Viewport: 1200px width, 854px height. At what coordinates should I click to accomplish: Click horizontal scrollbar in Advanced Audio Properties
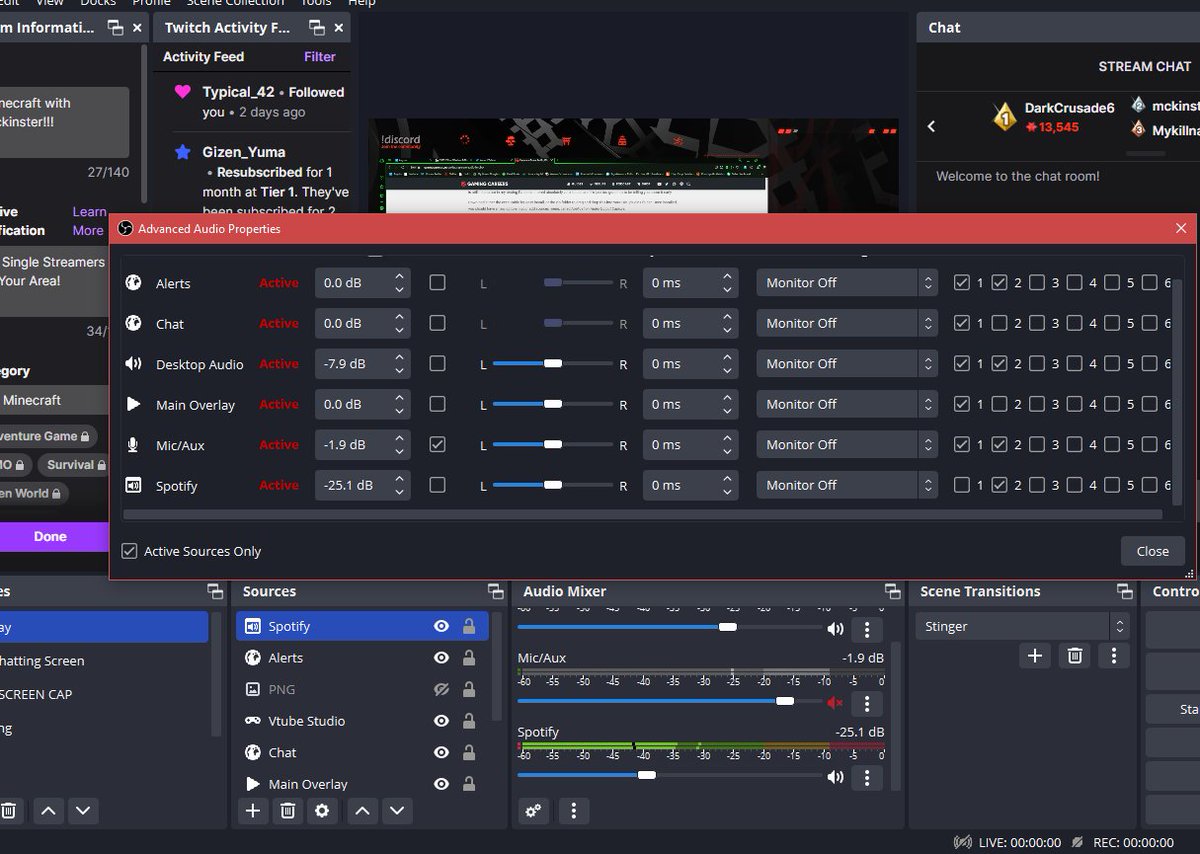642,515
